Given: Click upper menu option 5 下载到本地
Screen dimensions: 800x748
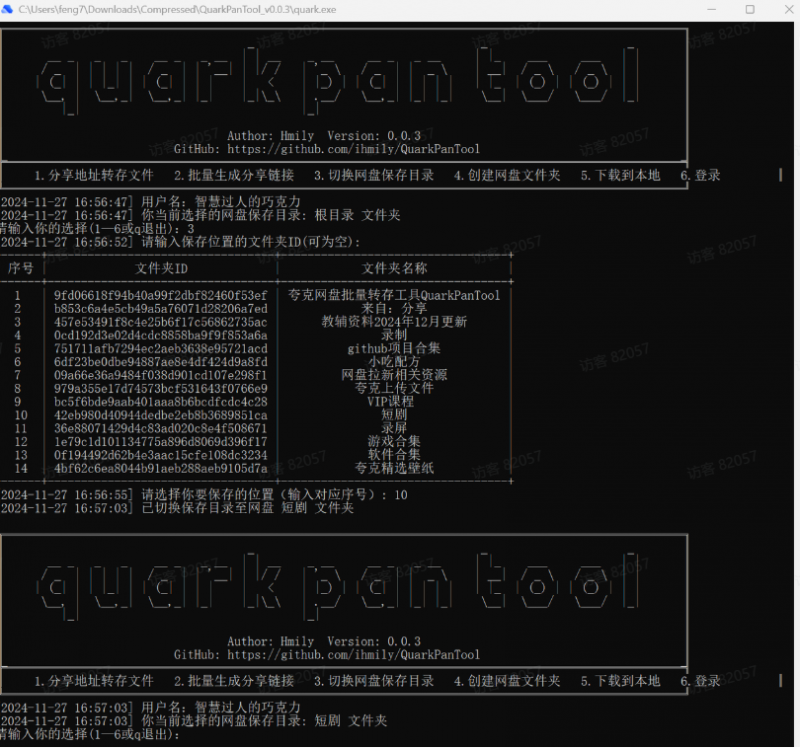Looking at the screenshot, I should pos(620,176).
